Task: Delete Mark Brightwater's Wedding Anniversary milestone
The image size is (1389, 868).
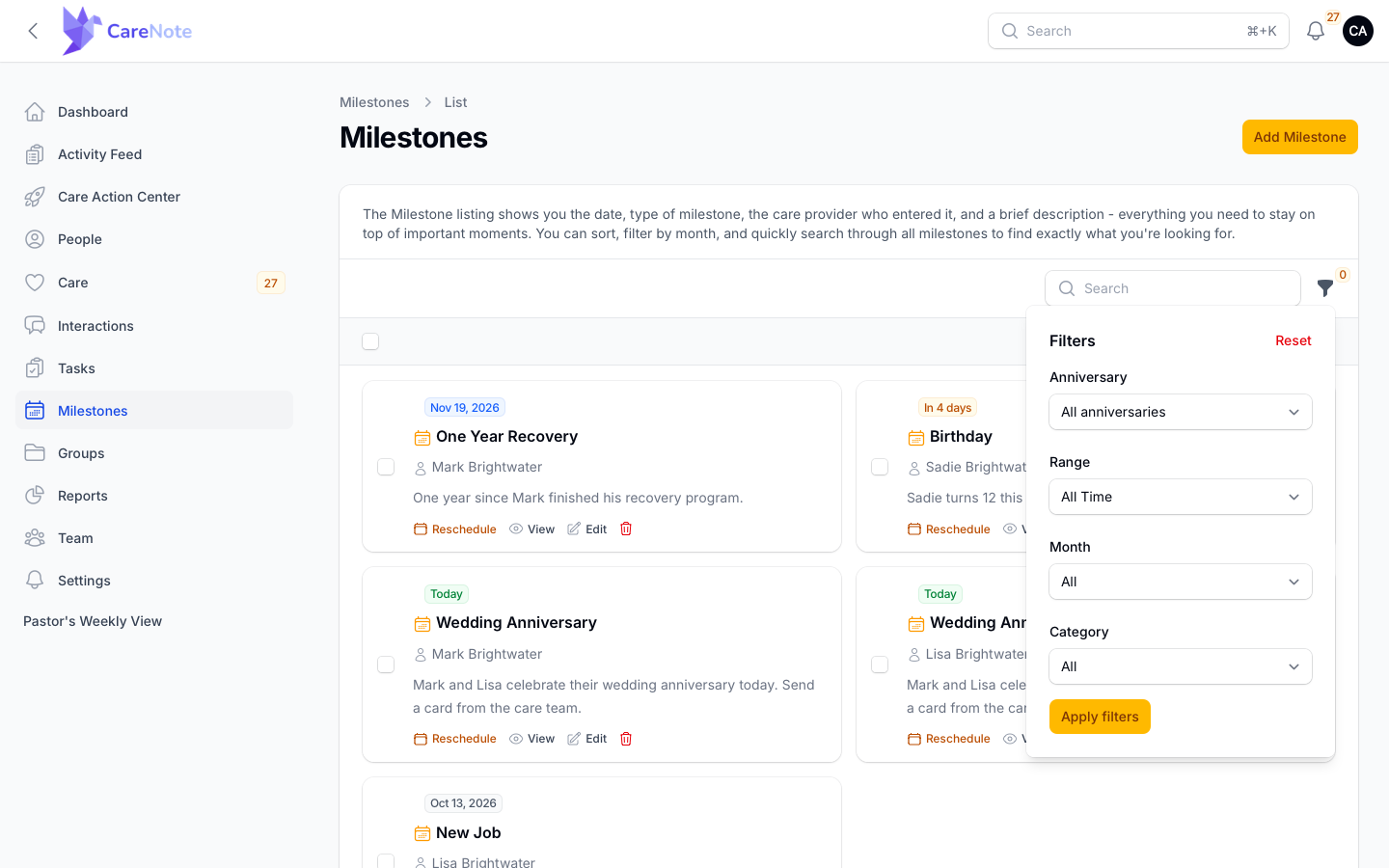Action: [x=626, y=739]
